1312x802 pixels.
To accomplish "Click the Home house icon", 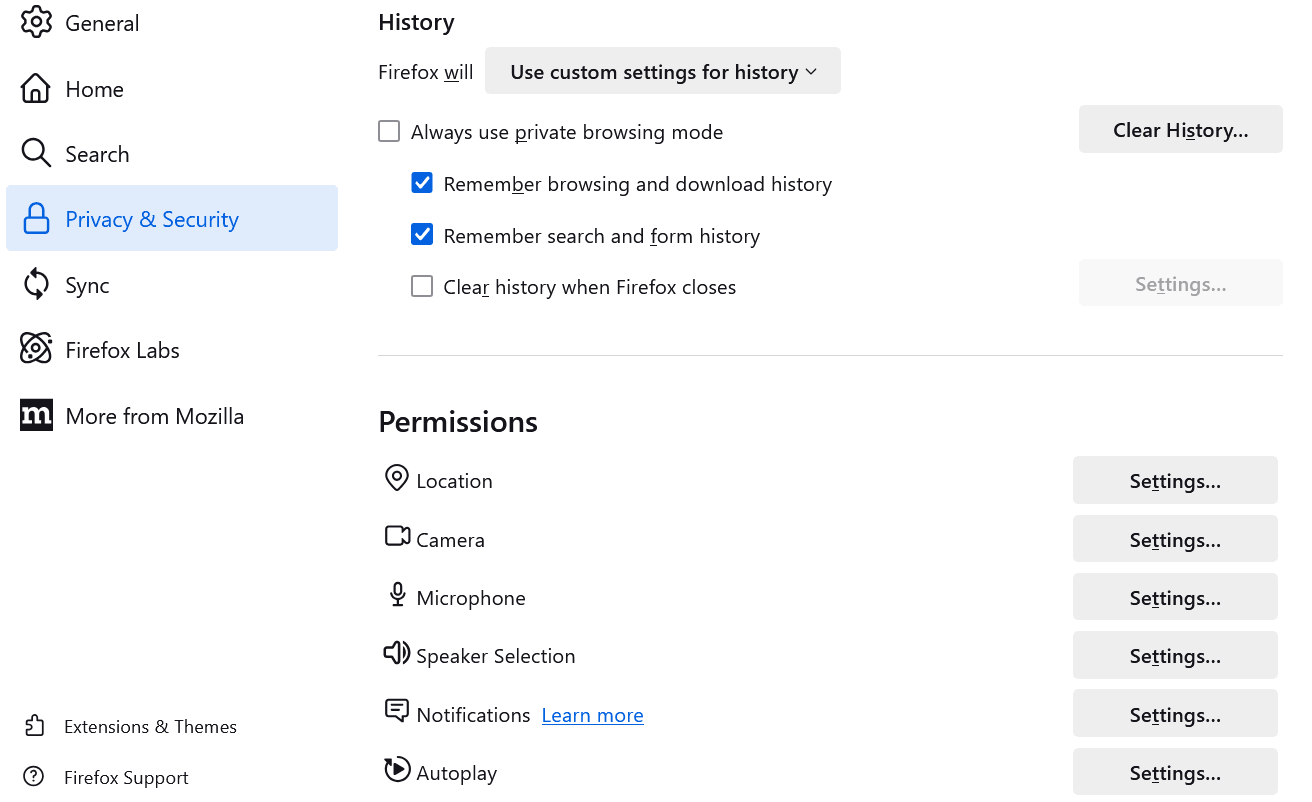I will point(36,88).
